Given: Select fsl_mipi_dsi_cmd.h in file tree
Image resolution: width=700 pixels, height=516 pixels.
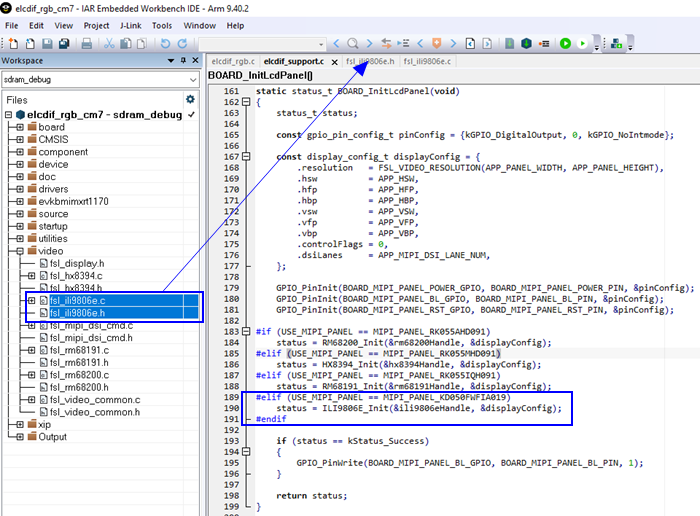Looking at the screenshot, I should pos(91,338).
